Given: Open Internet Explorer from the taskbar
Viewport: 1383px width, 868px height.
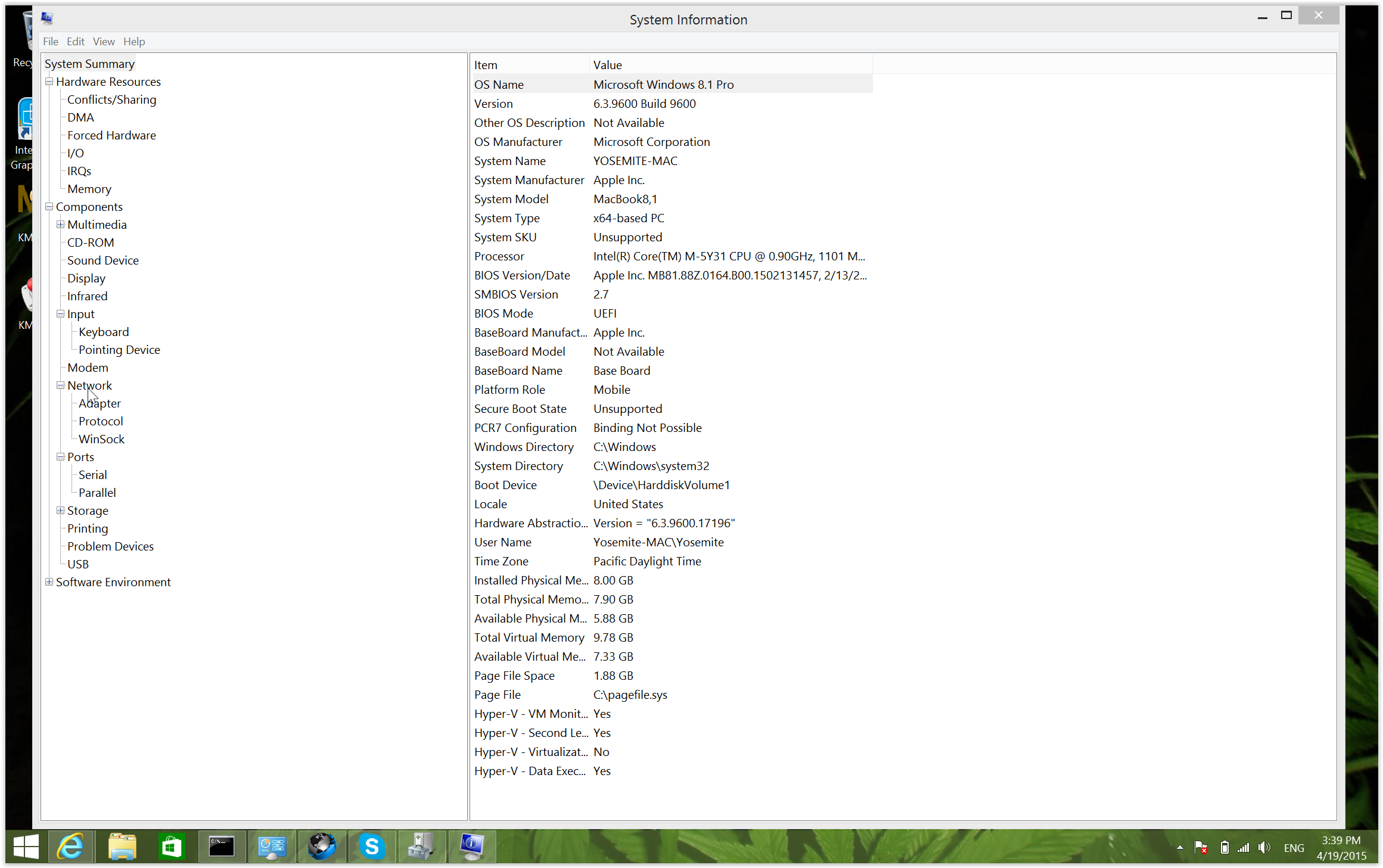Looking at the screenshot, I should [x=71, y=846].
